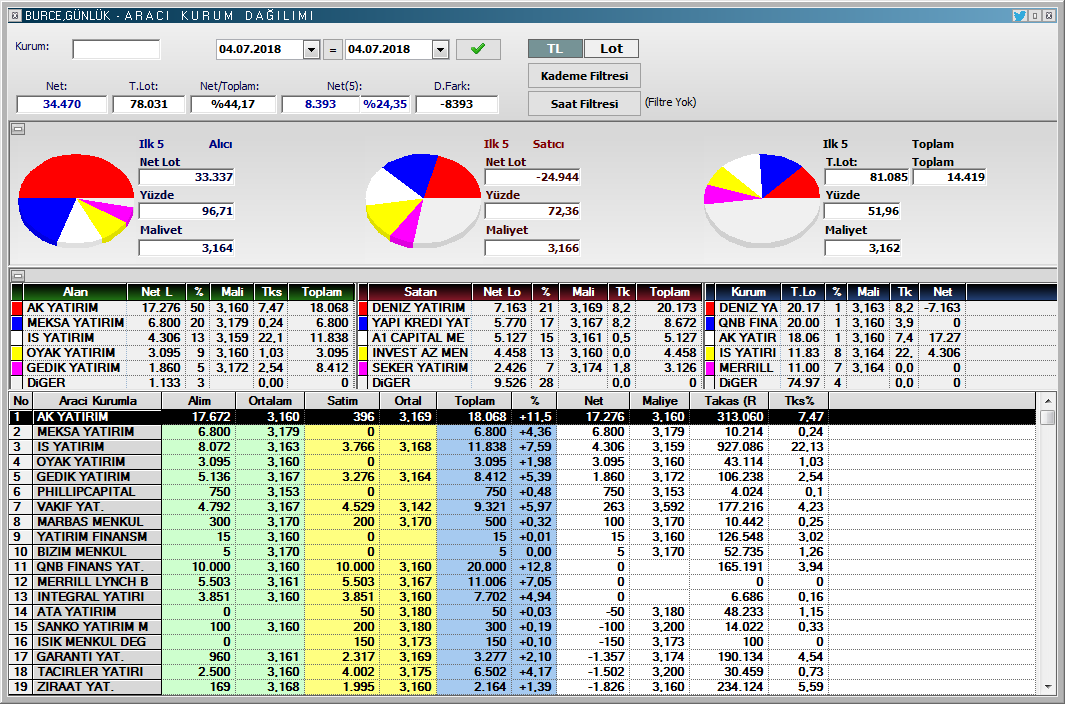The width and height of the screenshot is (1065, 704).
Task: Click the No column header in main table
Action: pos(21,401)
